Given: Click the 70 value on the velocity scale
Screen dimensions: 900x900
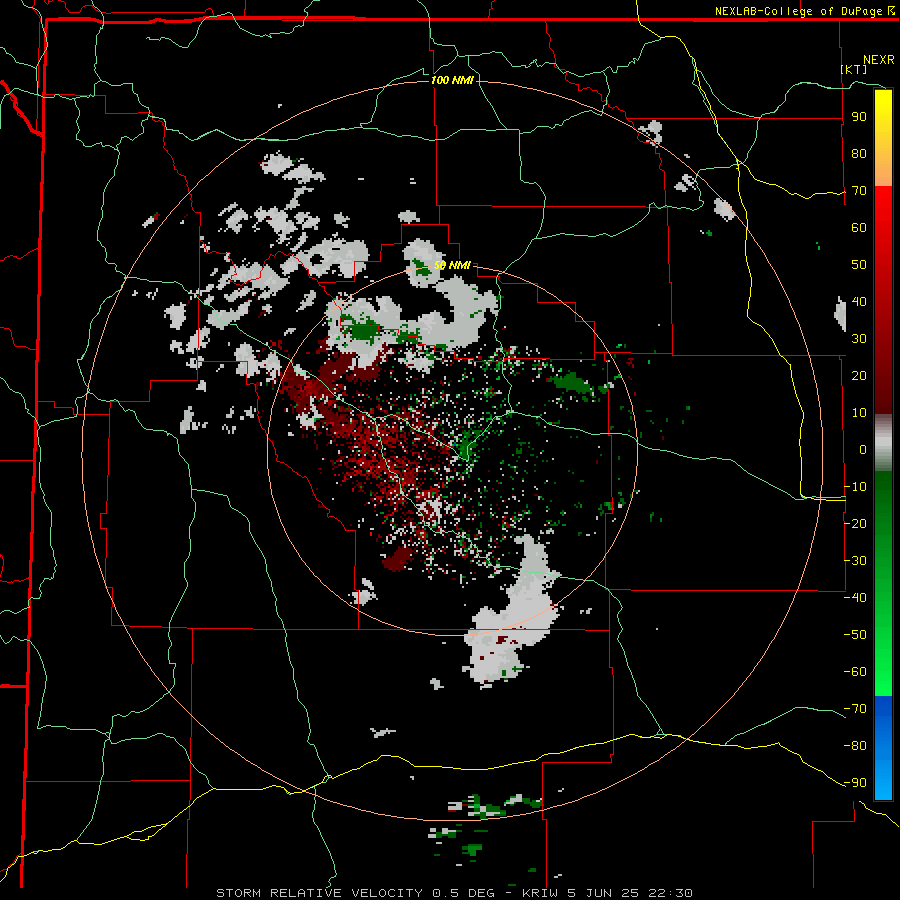Looking at the screenshot, I should coord(859,191).
